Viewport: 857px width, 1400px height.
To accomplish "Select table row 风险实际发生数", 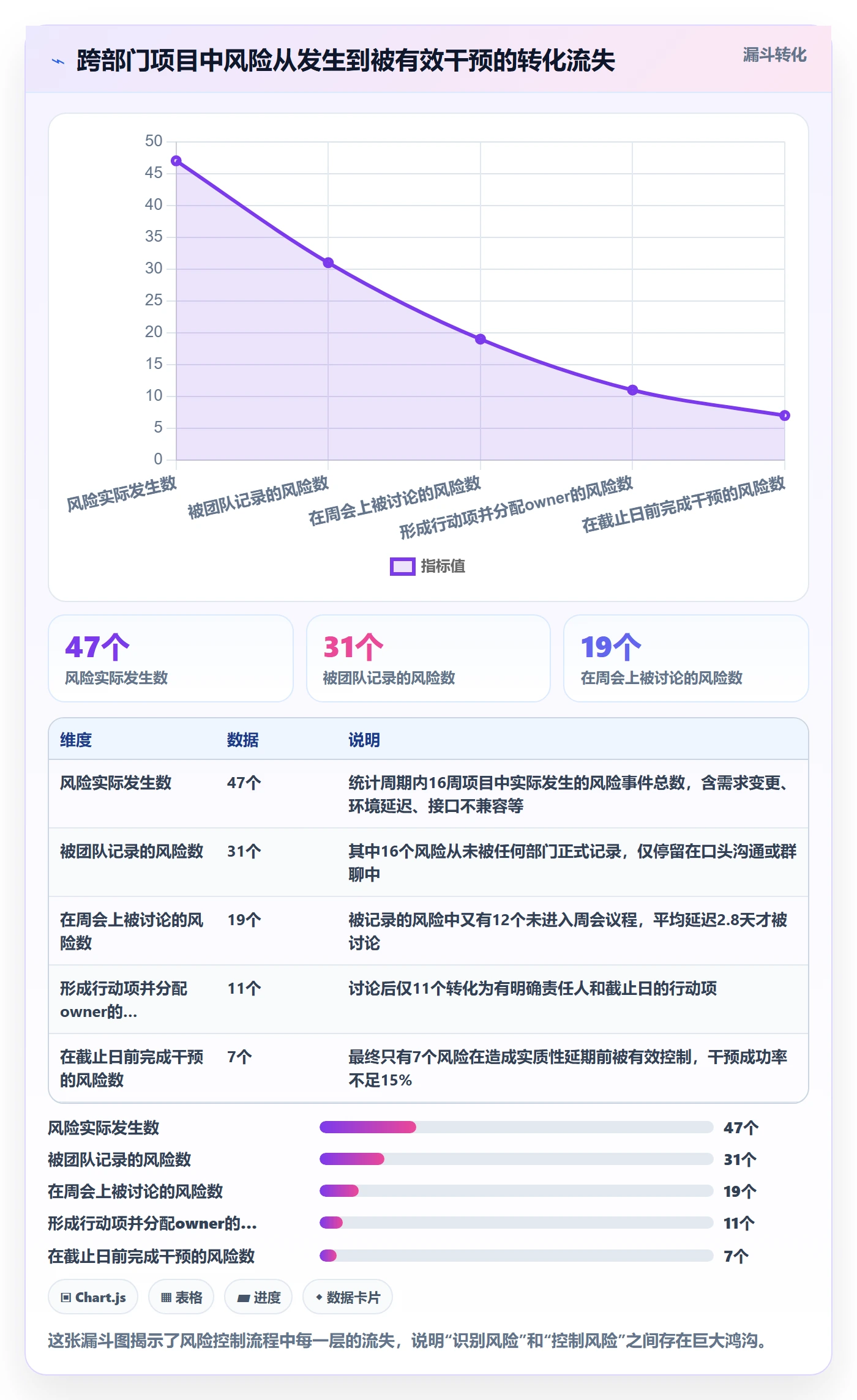I will pos(428,794).
